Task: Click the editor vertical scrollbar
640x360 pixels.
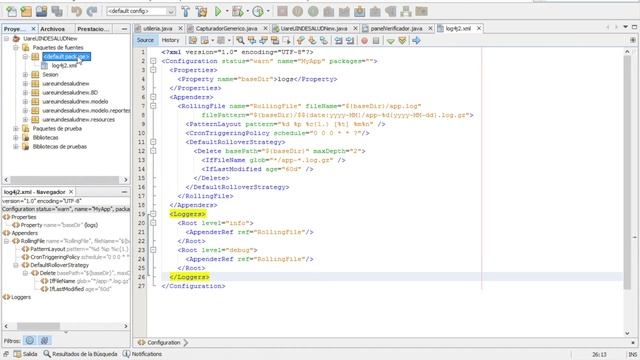Action: (627, 192)
